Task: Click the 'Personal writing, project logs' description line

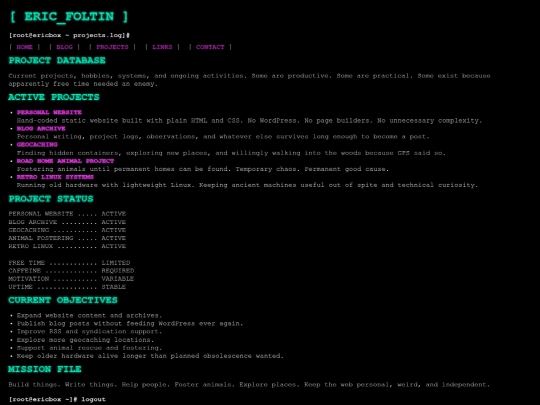Action: click(223, 137)
